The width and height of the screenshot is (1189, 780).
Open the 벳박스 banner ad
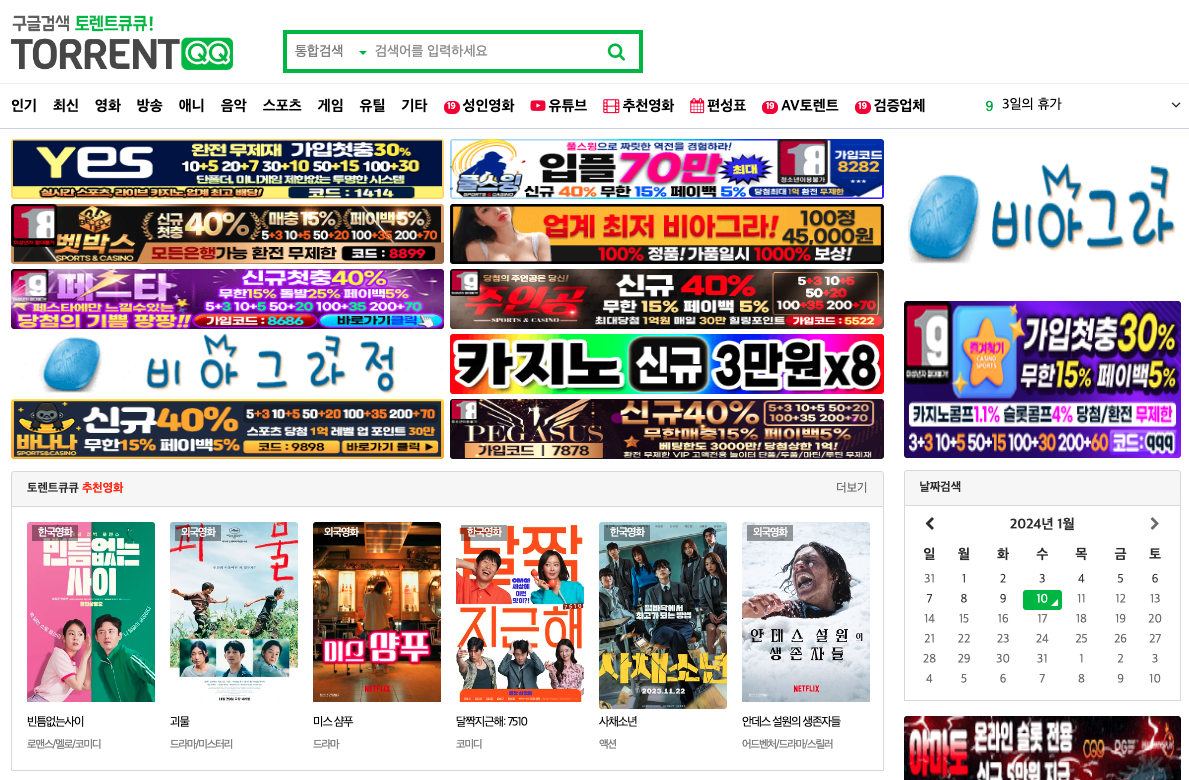[x=227, y=233]
